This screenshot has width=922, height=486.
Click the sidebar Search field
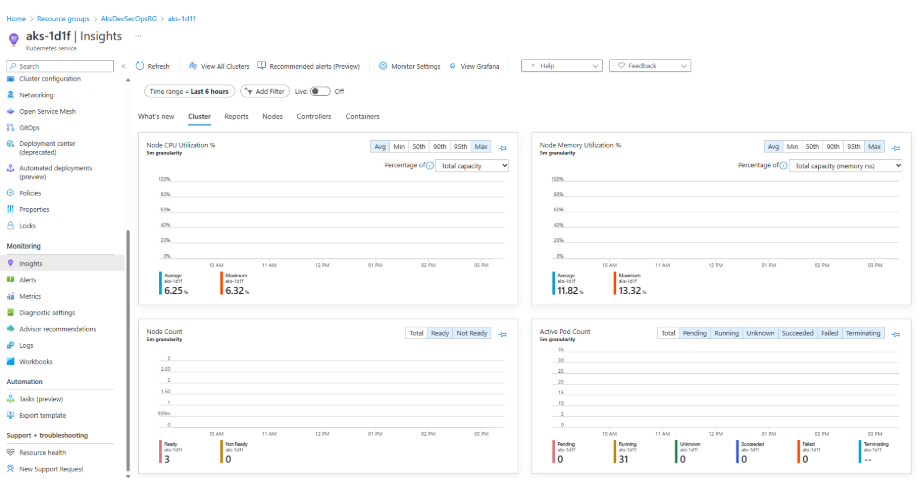click(x=60, y=66)
